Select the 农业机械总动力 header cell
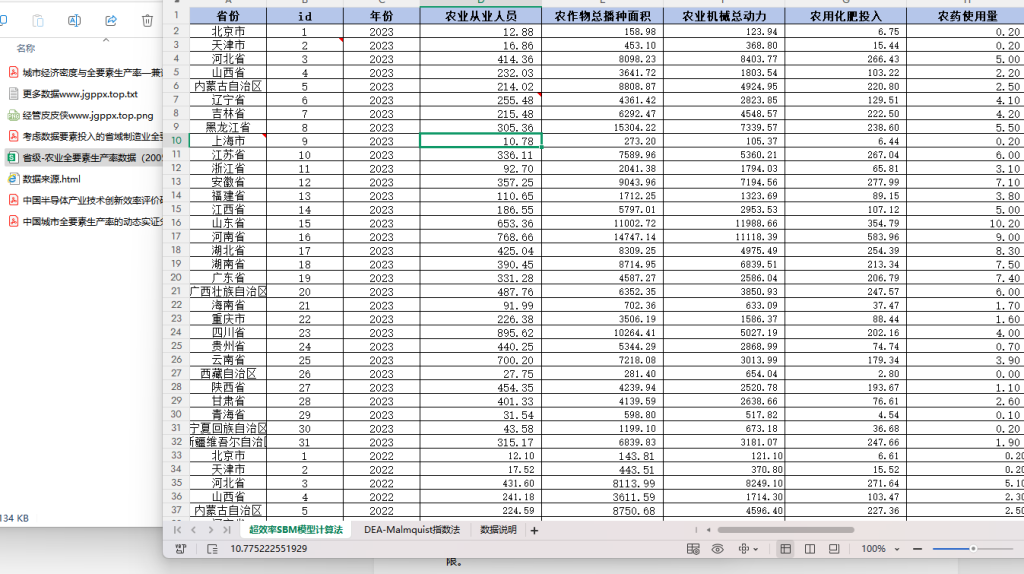 (724, 16)
